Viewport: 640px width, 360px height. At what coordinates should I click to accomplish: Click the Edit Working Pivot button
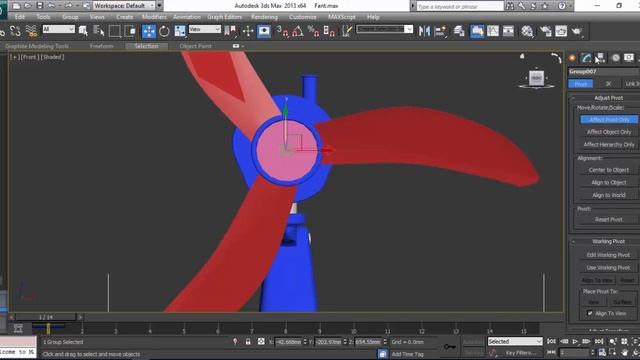(609, 255)
